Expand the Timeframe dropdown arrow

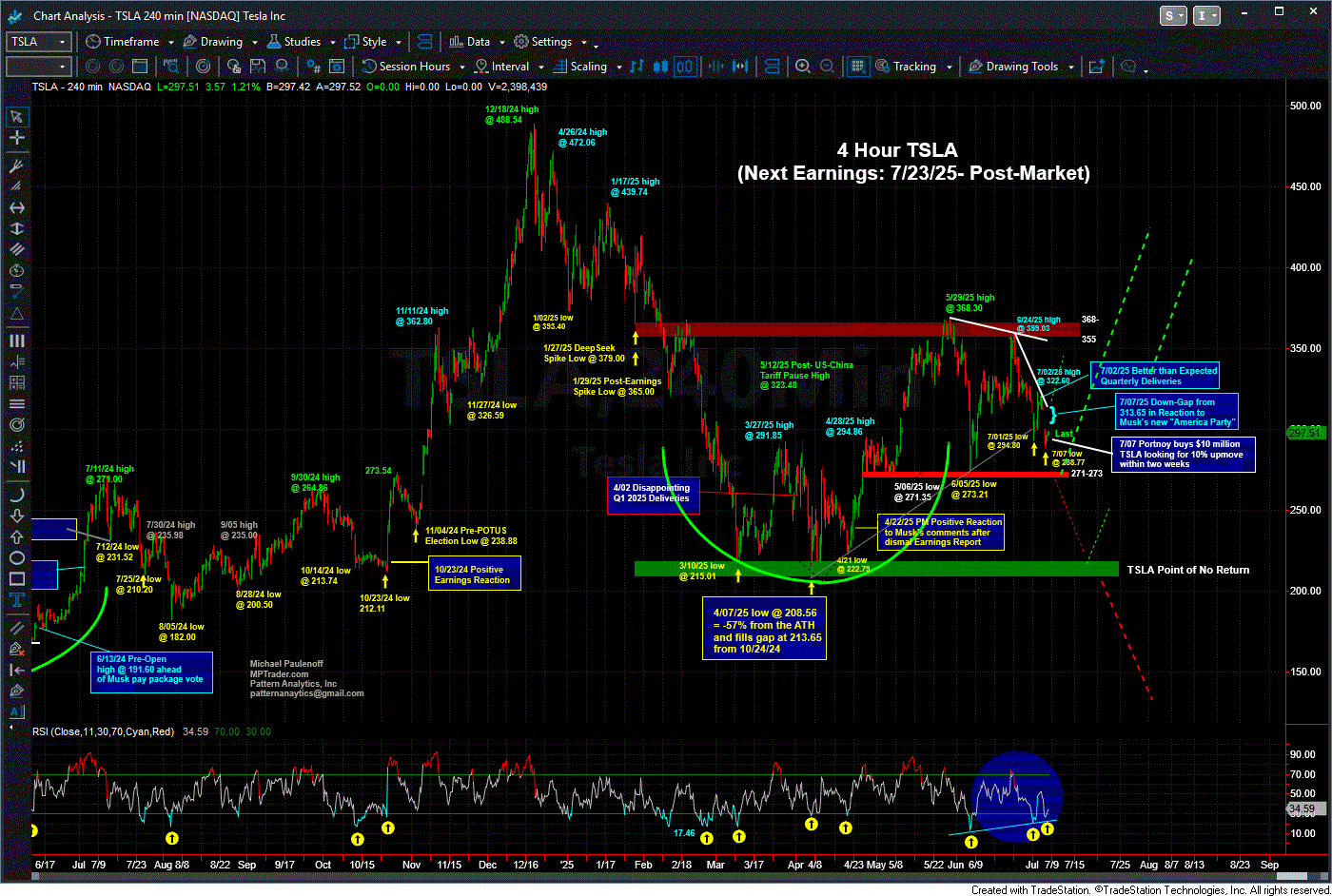tap(171, 43)
